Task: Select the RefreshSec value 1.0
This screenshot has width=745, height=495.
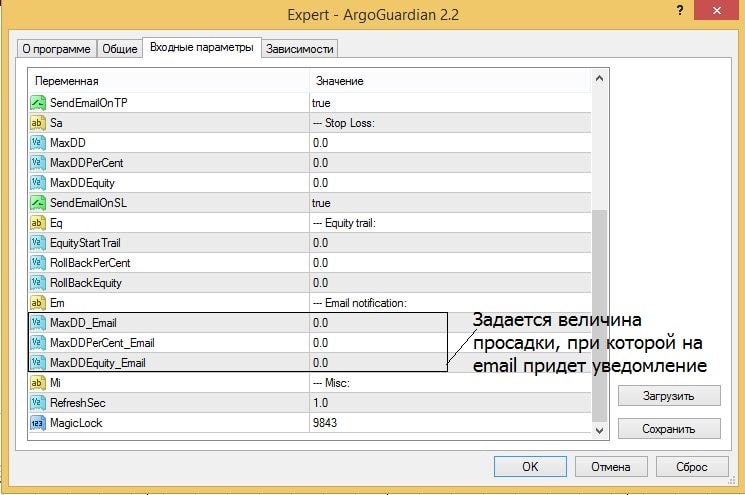Action: click(450, 402)
